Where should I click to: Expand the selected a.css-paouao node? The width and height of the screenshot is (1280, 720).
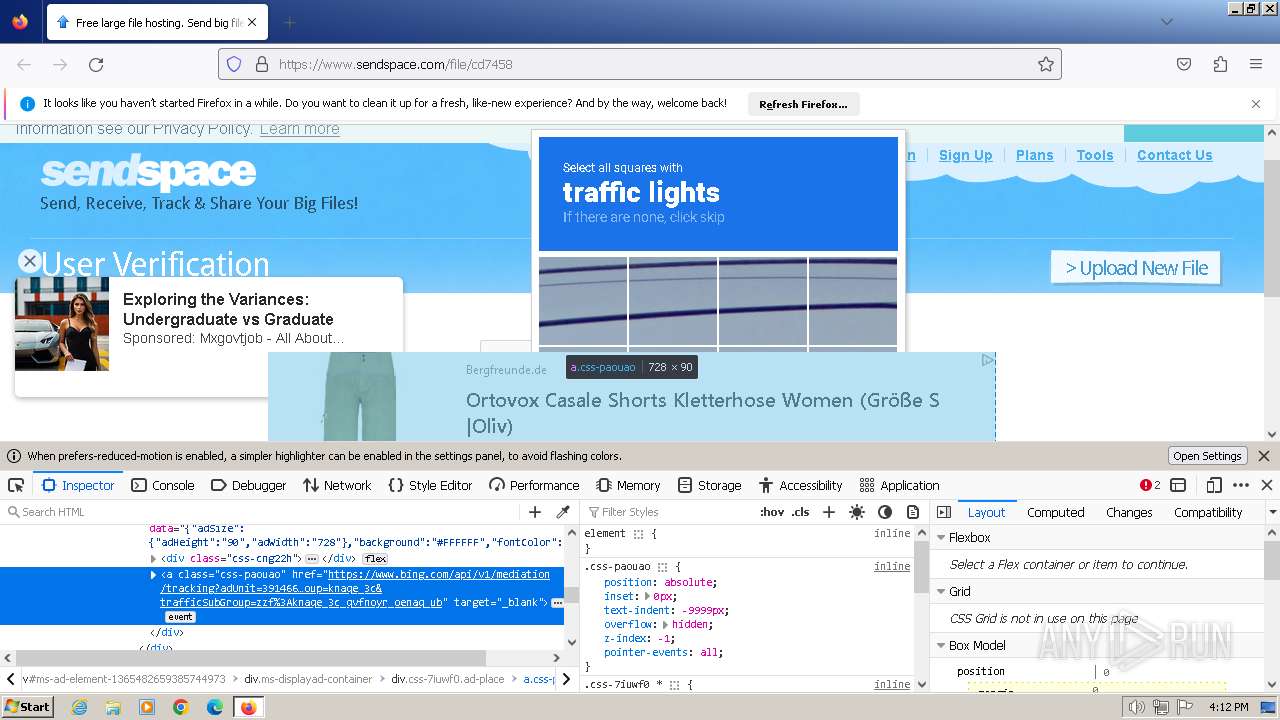pos(154,575)
